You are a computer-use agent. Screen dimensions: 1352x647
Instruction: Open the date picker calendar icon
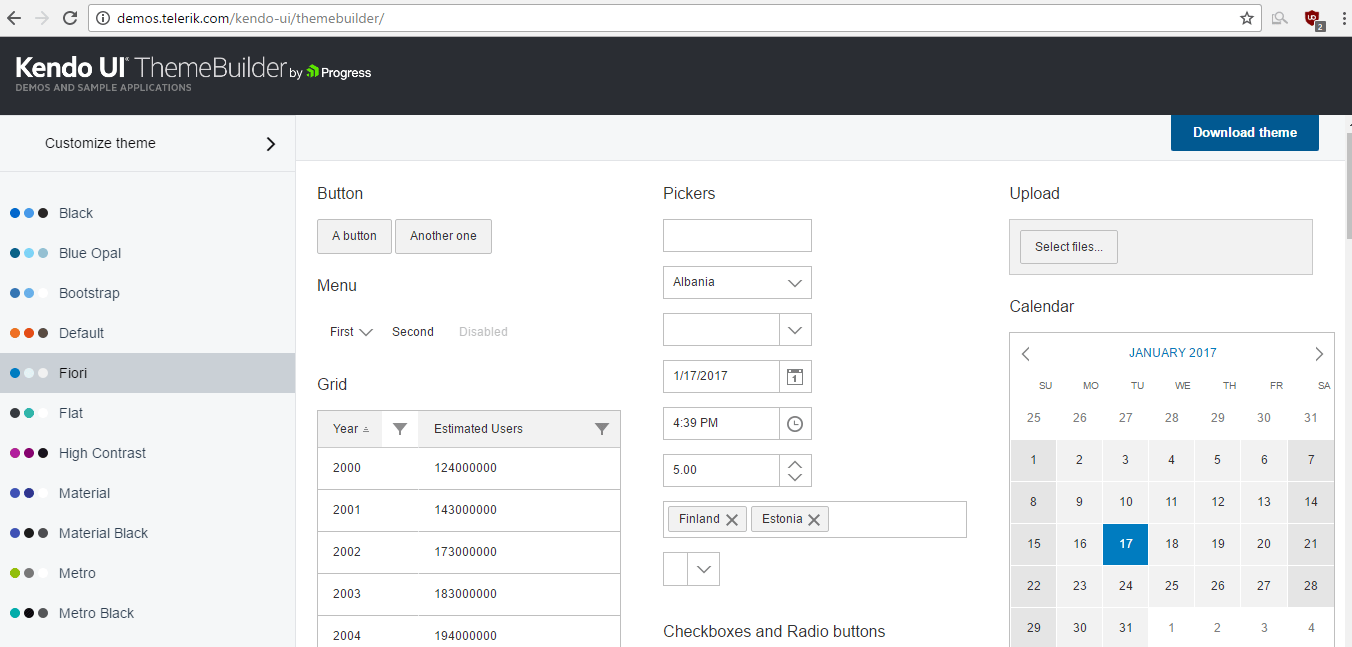[x=795, y=376]
